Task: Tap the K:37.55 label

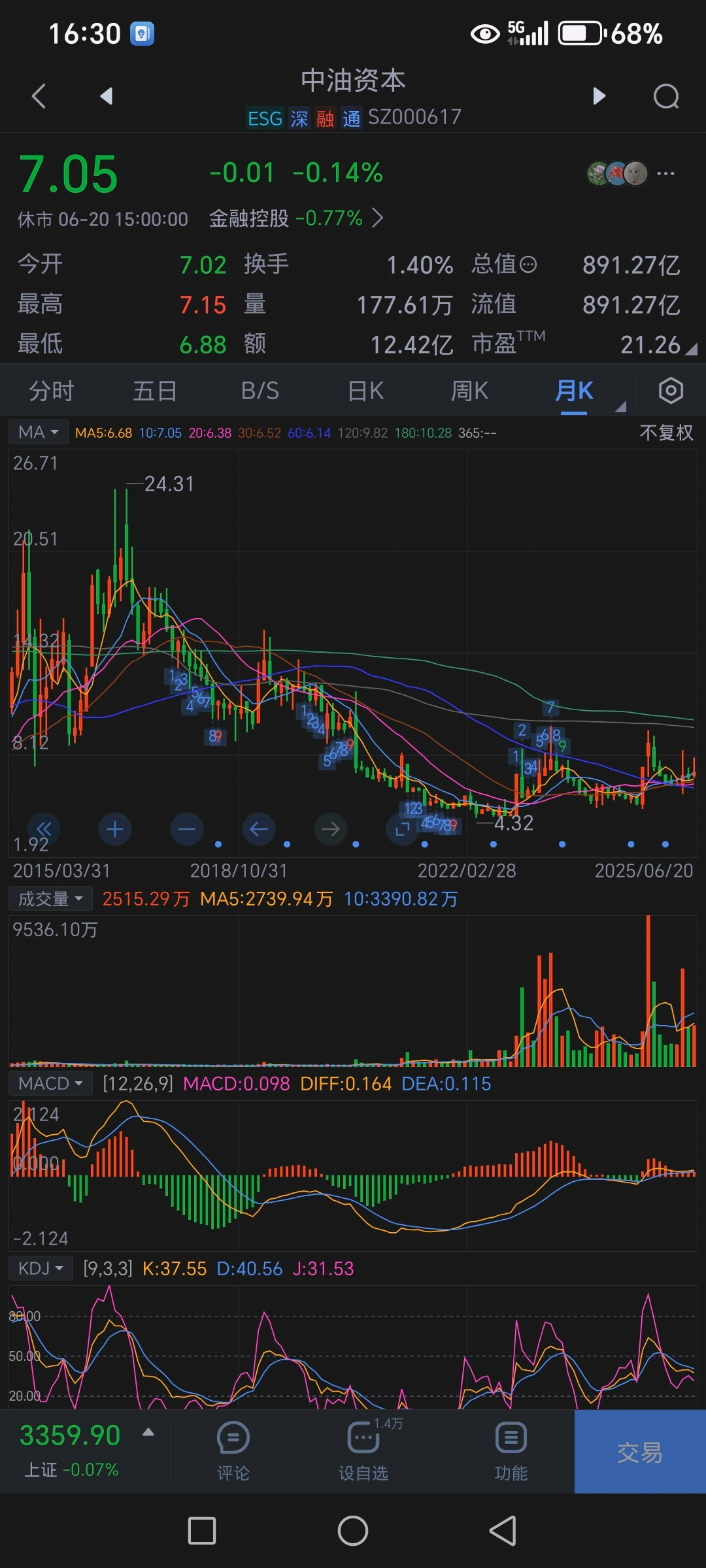Action: [175, 1269]
